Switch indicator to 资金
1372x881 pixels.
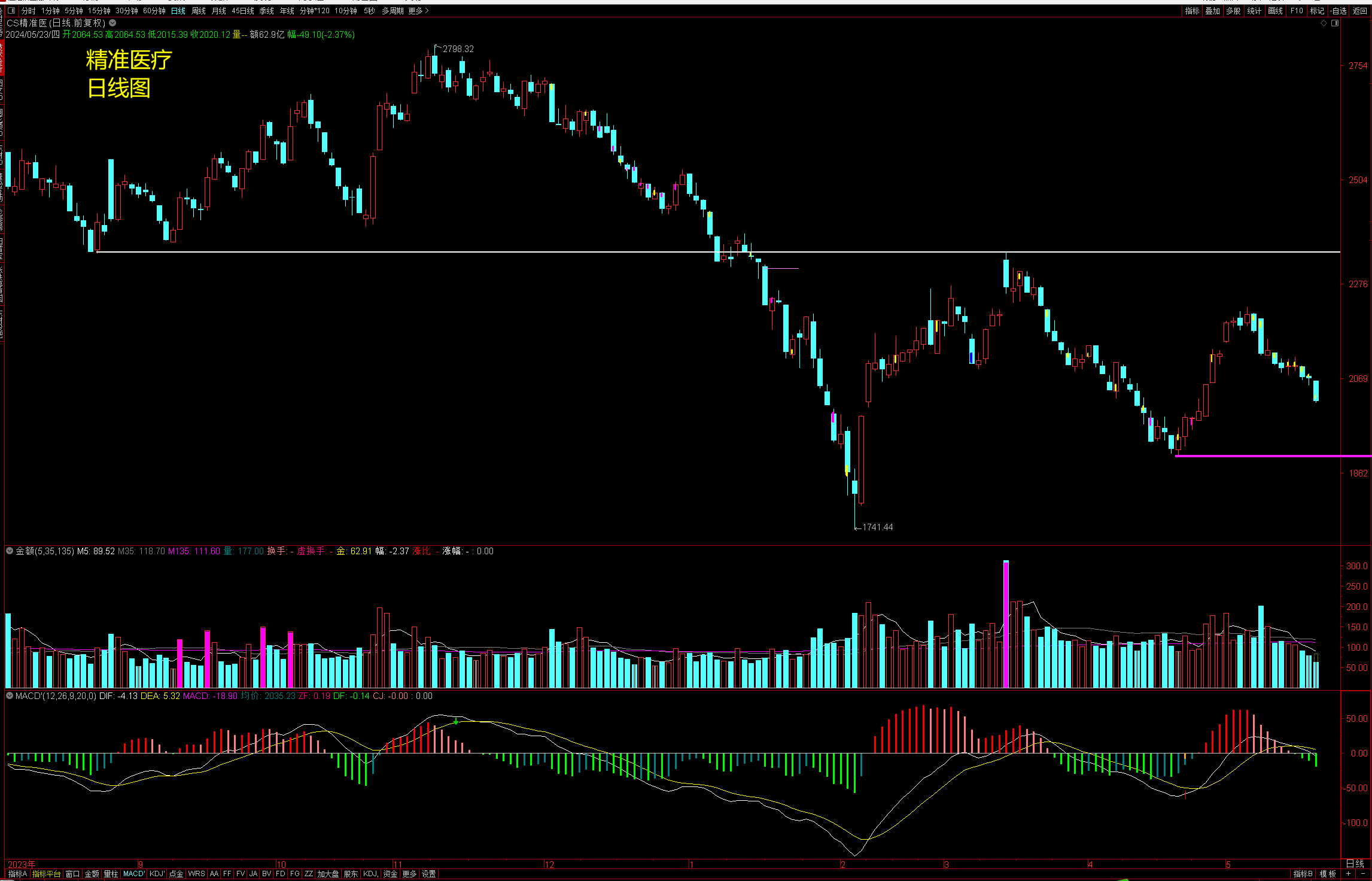[390, 874]
